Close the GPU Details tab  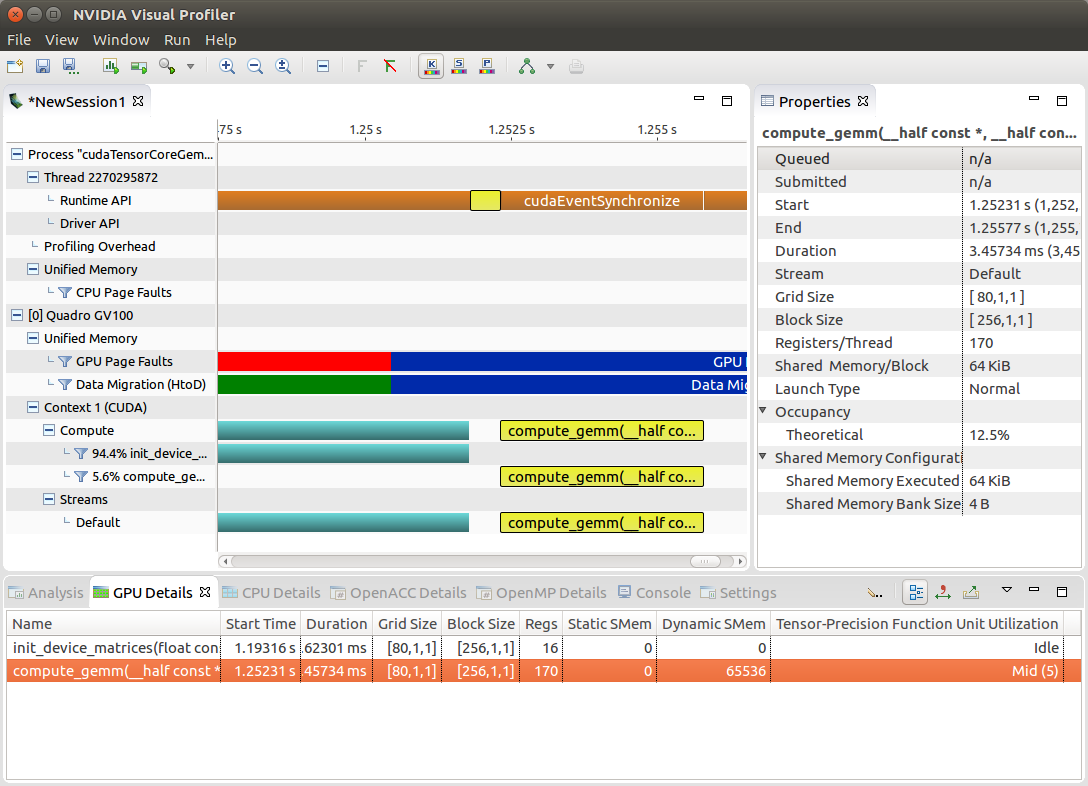(205, 592)
